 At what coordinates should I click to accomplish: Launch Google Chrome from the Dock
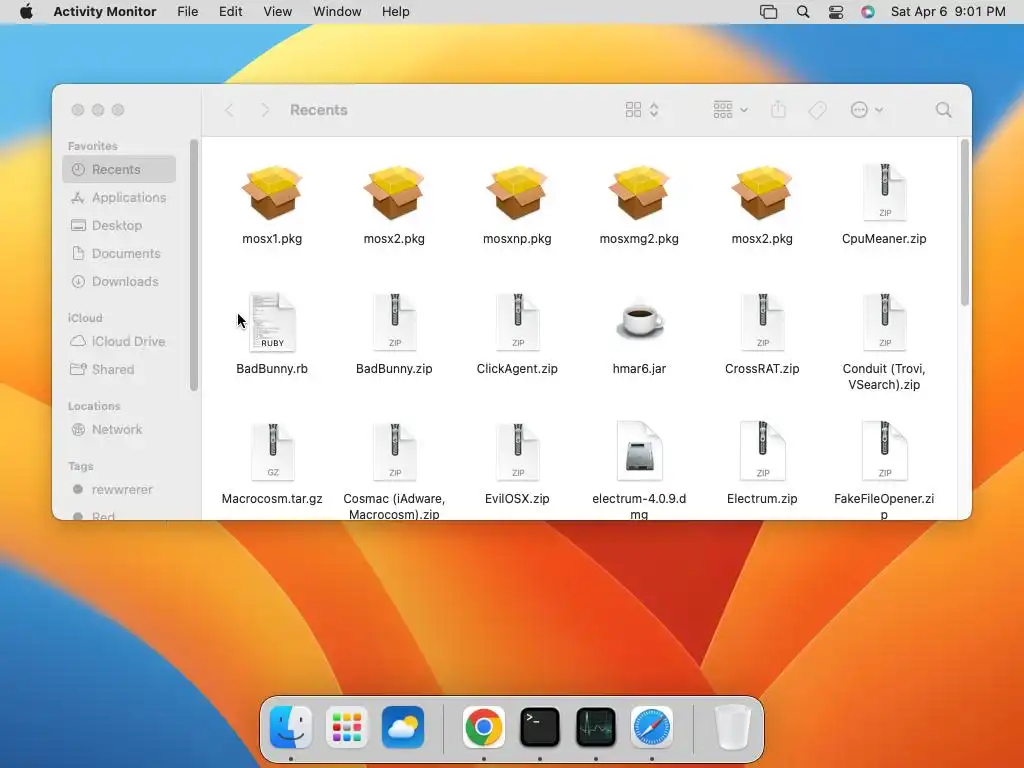(483, 727)
